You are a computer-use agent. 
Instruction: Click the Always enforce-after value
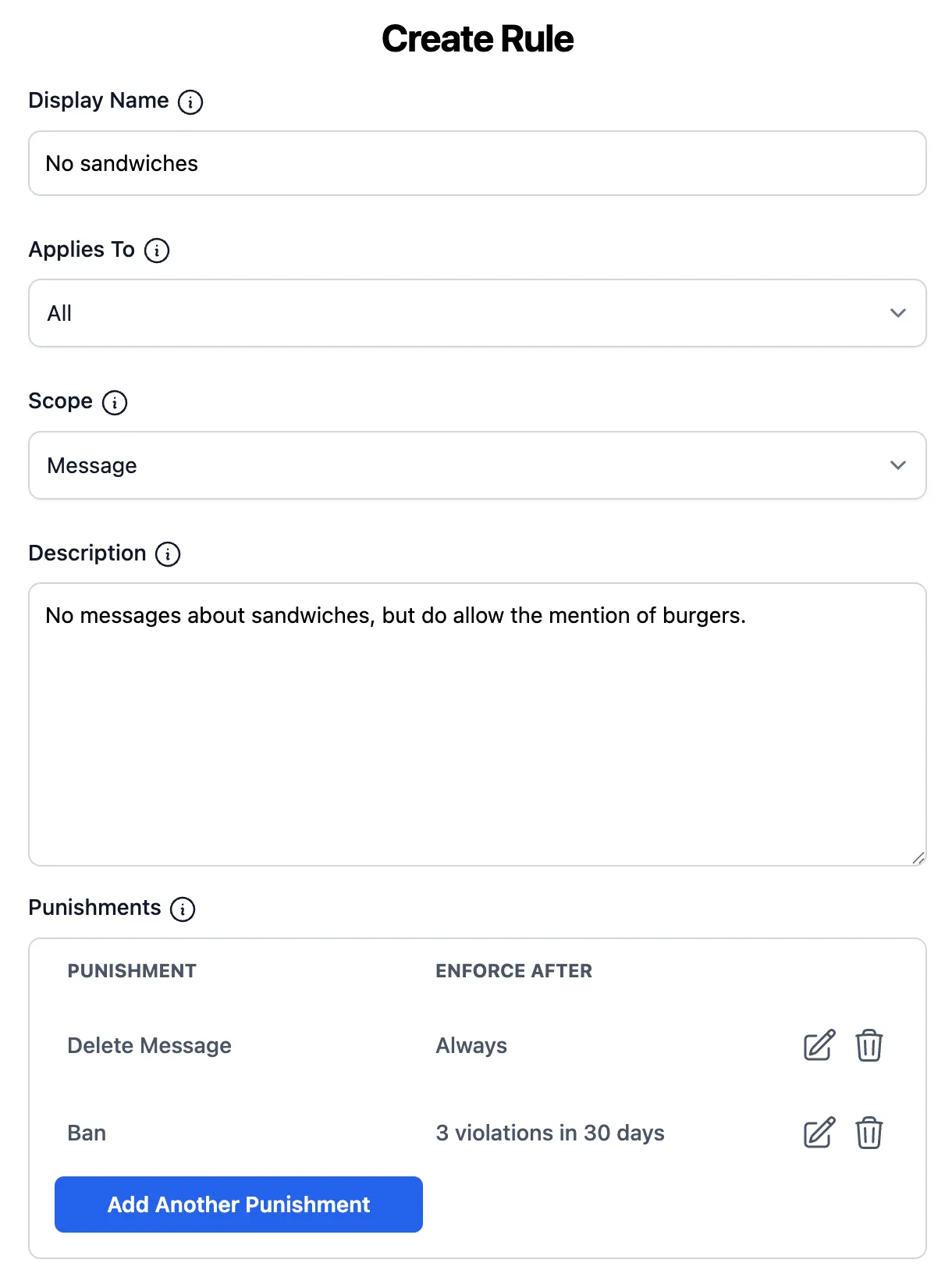point(471,1045)
